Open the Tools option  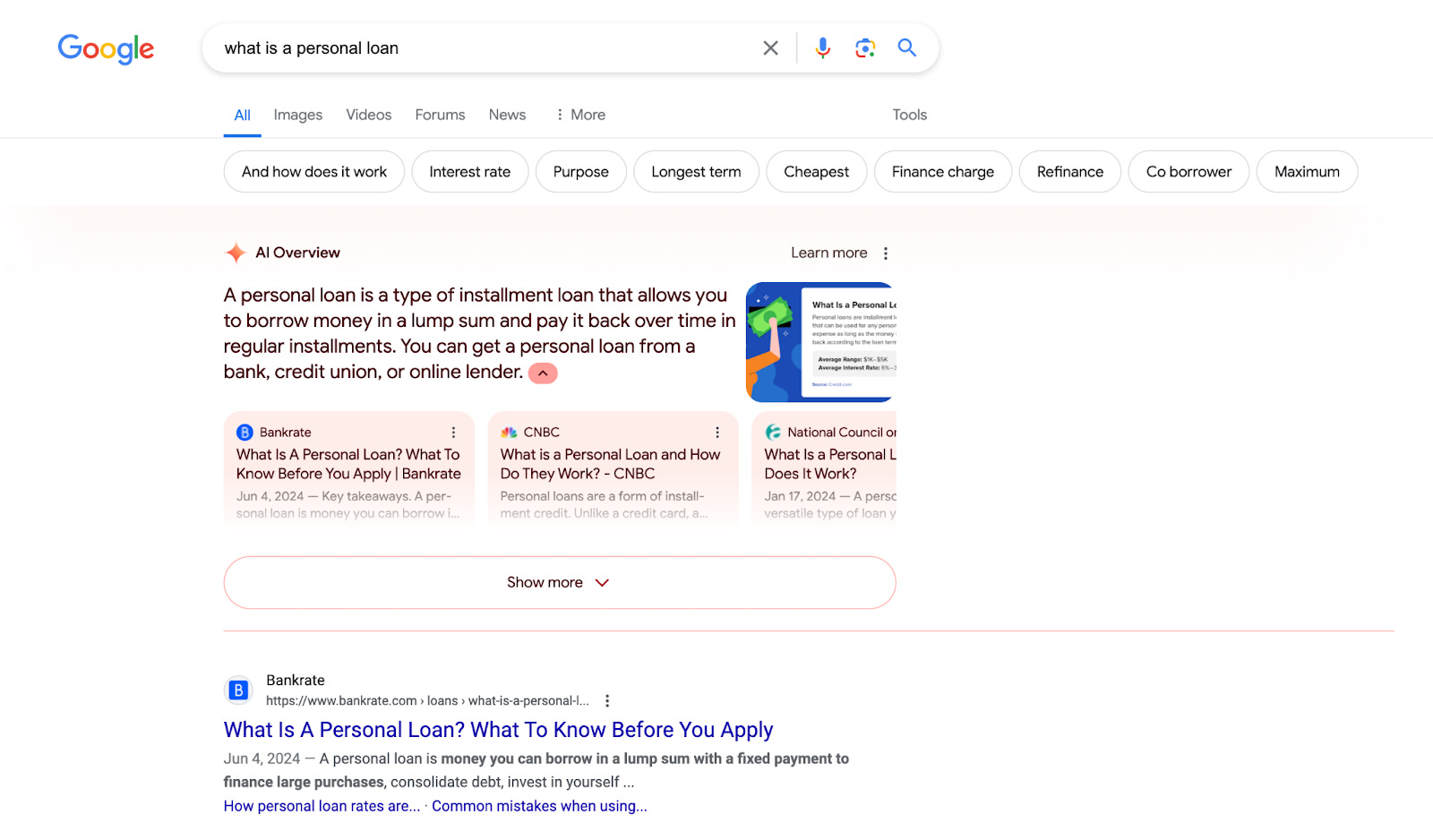pyautogui.click(x=909, y=115)
